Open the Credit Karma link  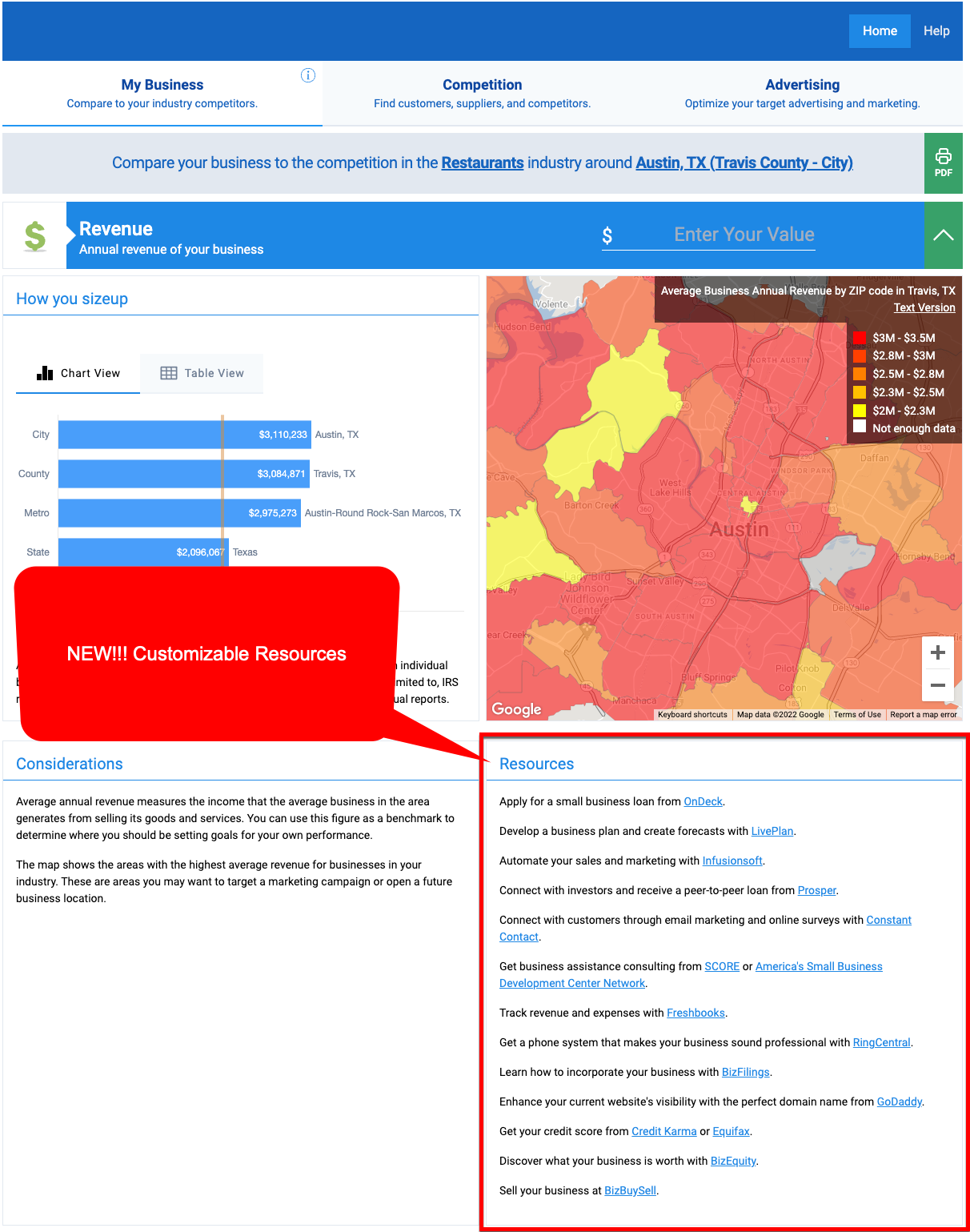[663, 1131]
